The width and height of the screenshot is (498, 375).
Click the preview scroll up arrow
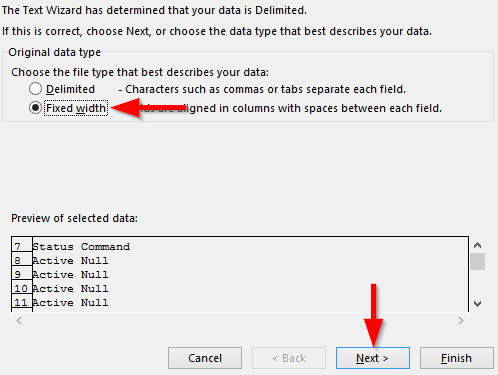[x=477, y=245]
